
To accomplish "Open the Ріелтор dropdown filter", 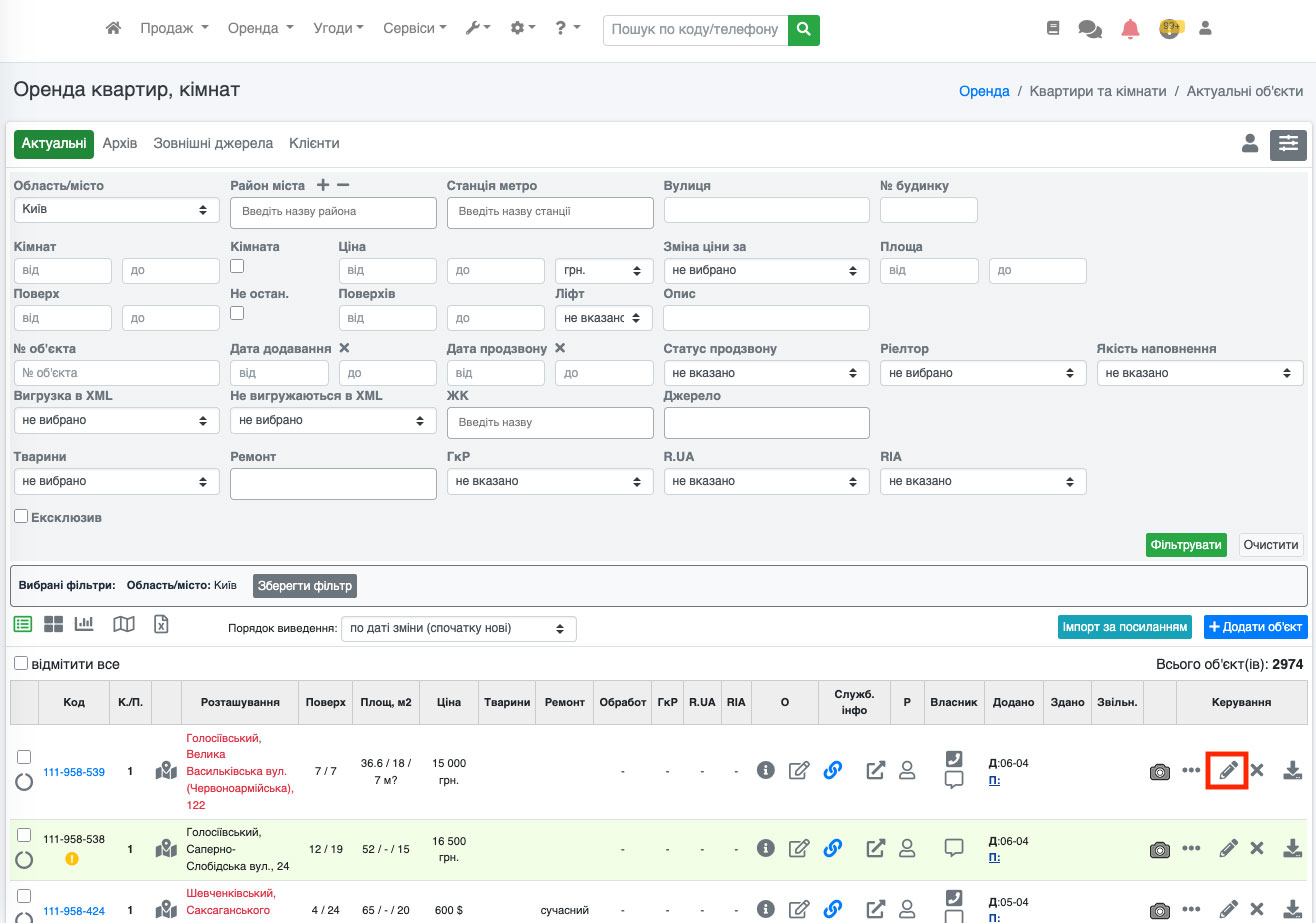I will click(982, 373).
